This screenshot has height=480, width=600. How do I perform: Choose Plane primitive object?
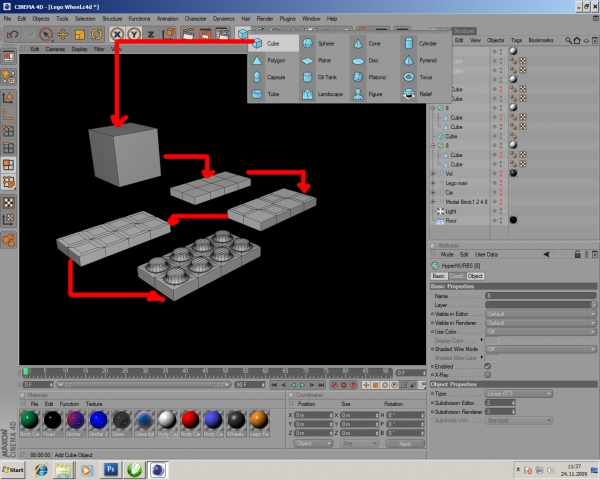point(324,60)
